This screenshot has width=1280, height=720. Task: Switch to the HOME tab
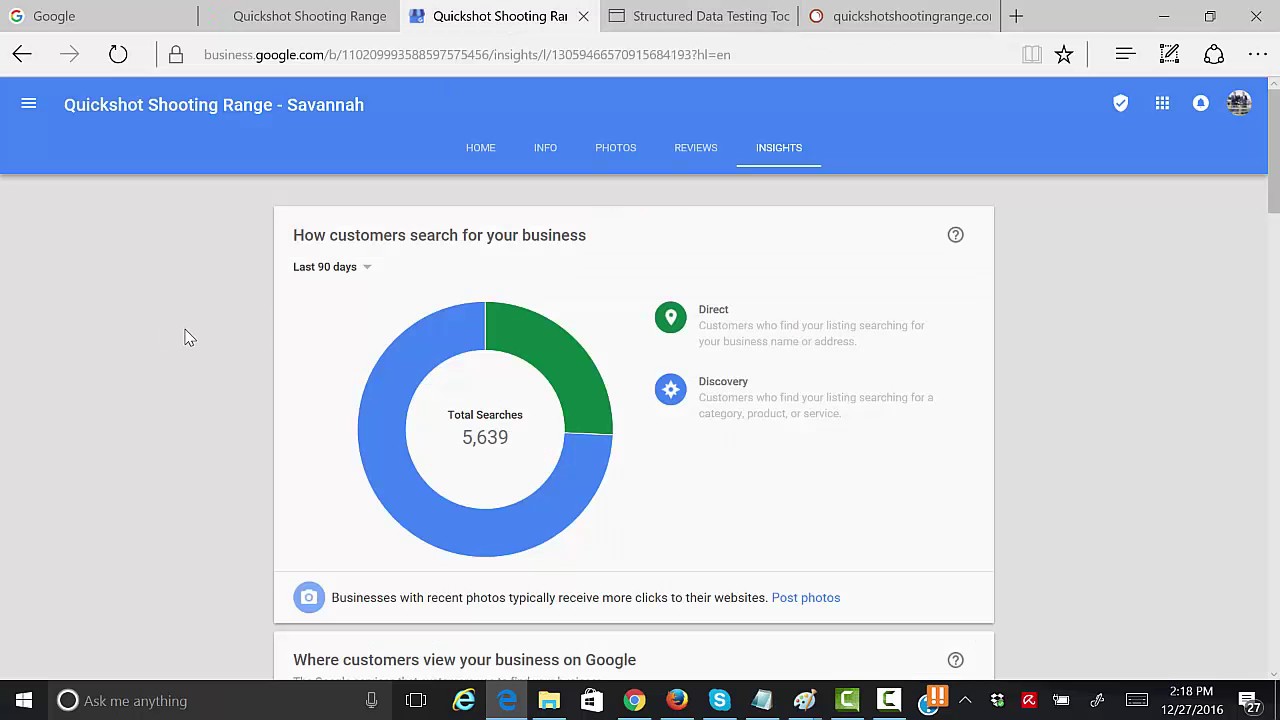[x=481, y=148]
